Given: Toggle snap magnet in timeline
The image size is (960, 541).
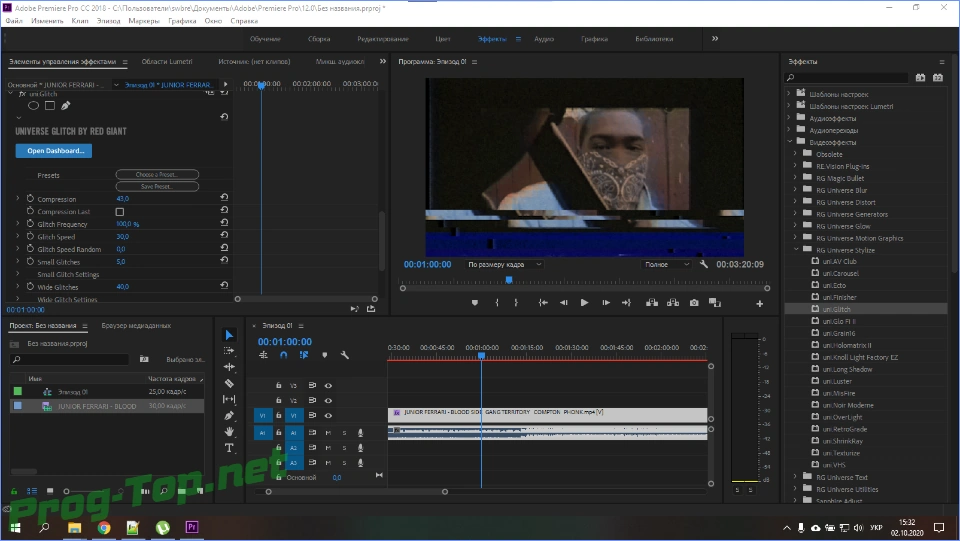Looking at the screenshot, I should point(283,355).
